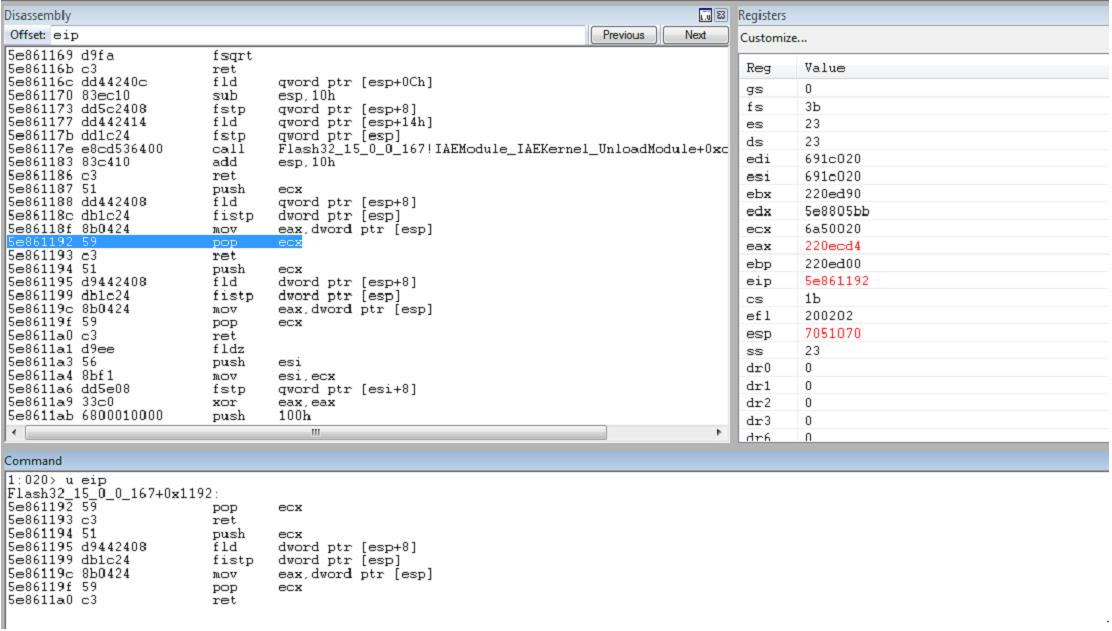Select the esp register value 7051070
The width and height of the screenshot is (1112, 631).
[x=833, y=333]
